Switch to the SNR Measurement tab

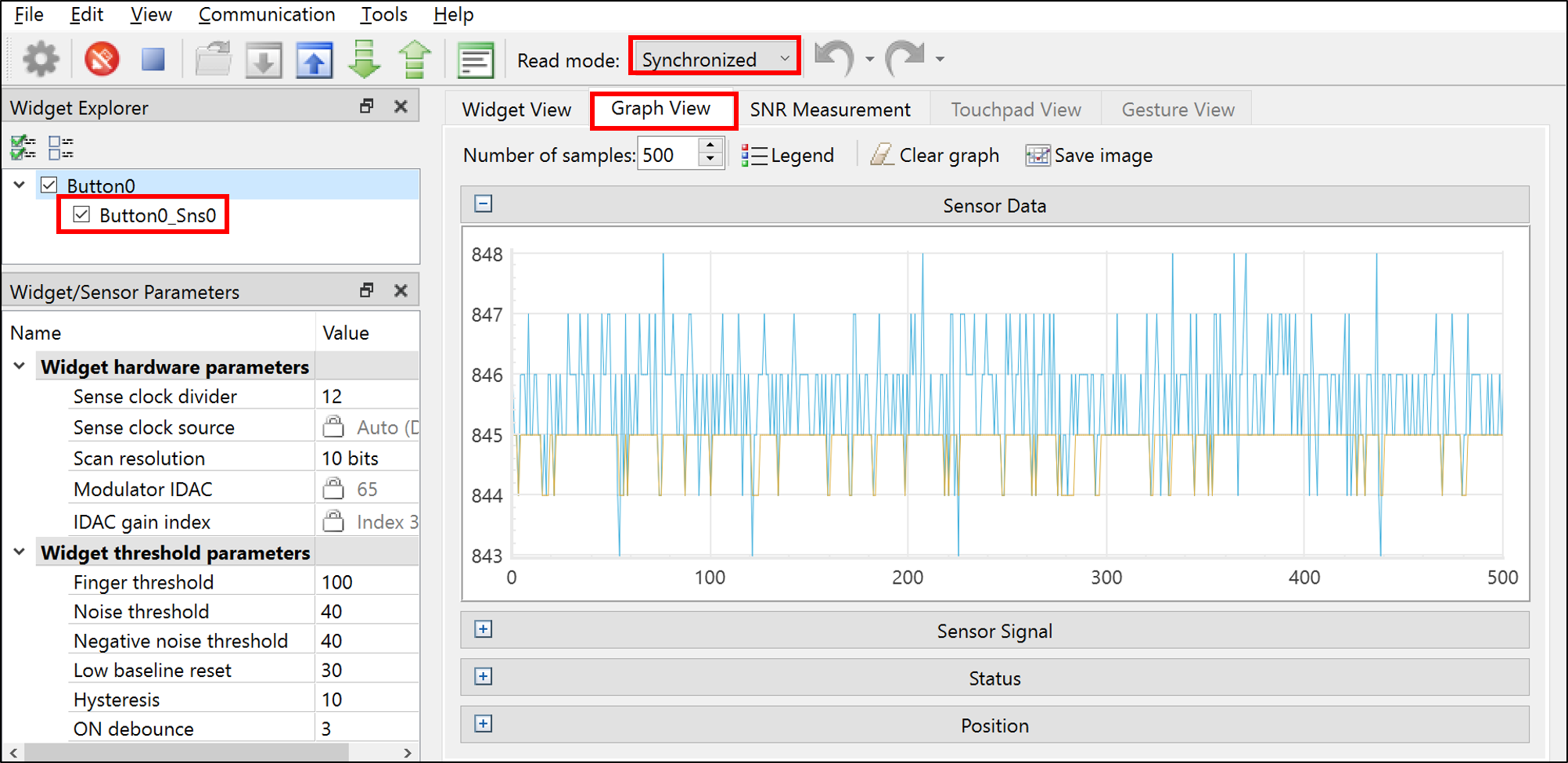tap(830, 110)
